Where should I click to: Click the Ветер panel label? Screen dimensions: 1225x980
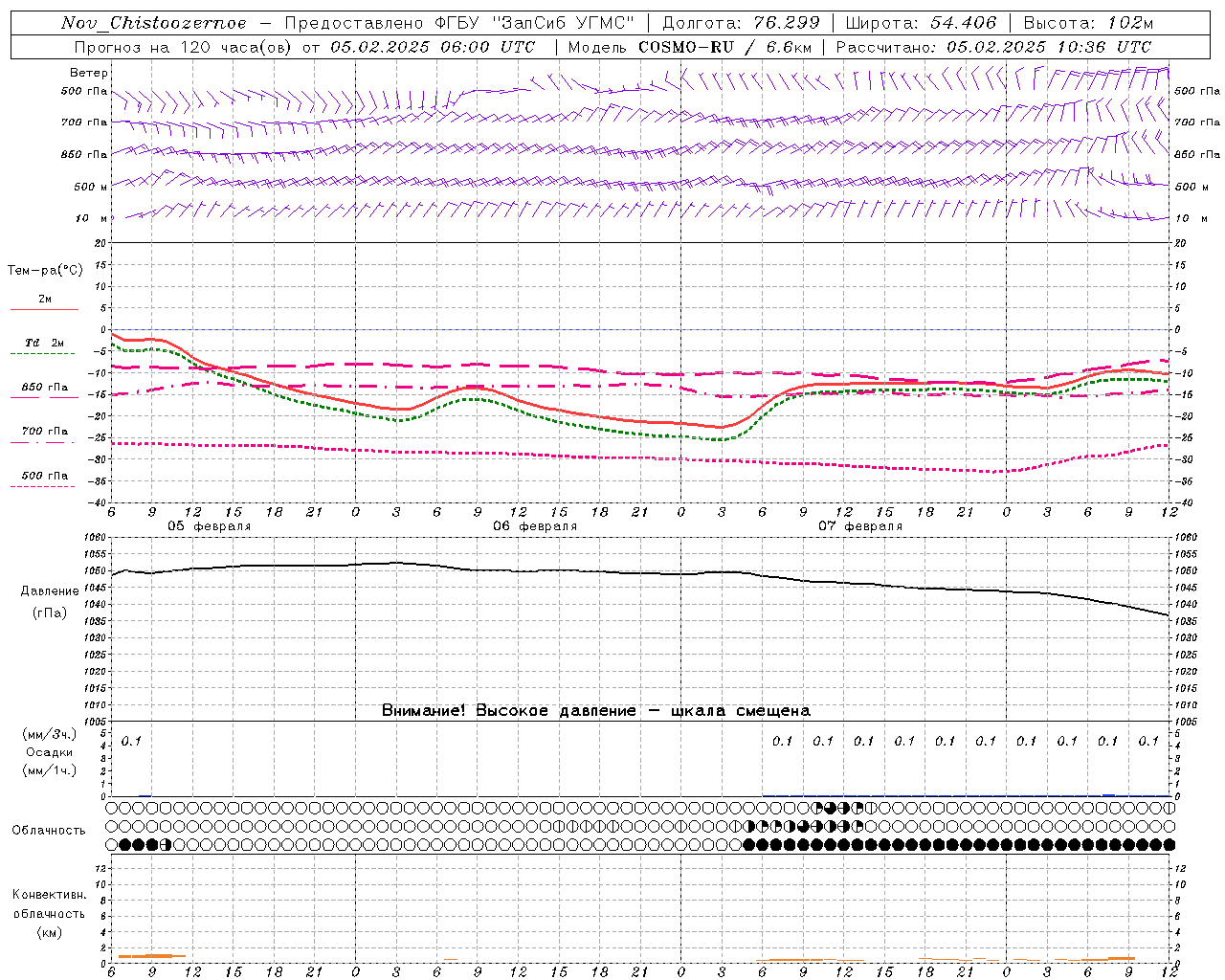89,73
